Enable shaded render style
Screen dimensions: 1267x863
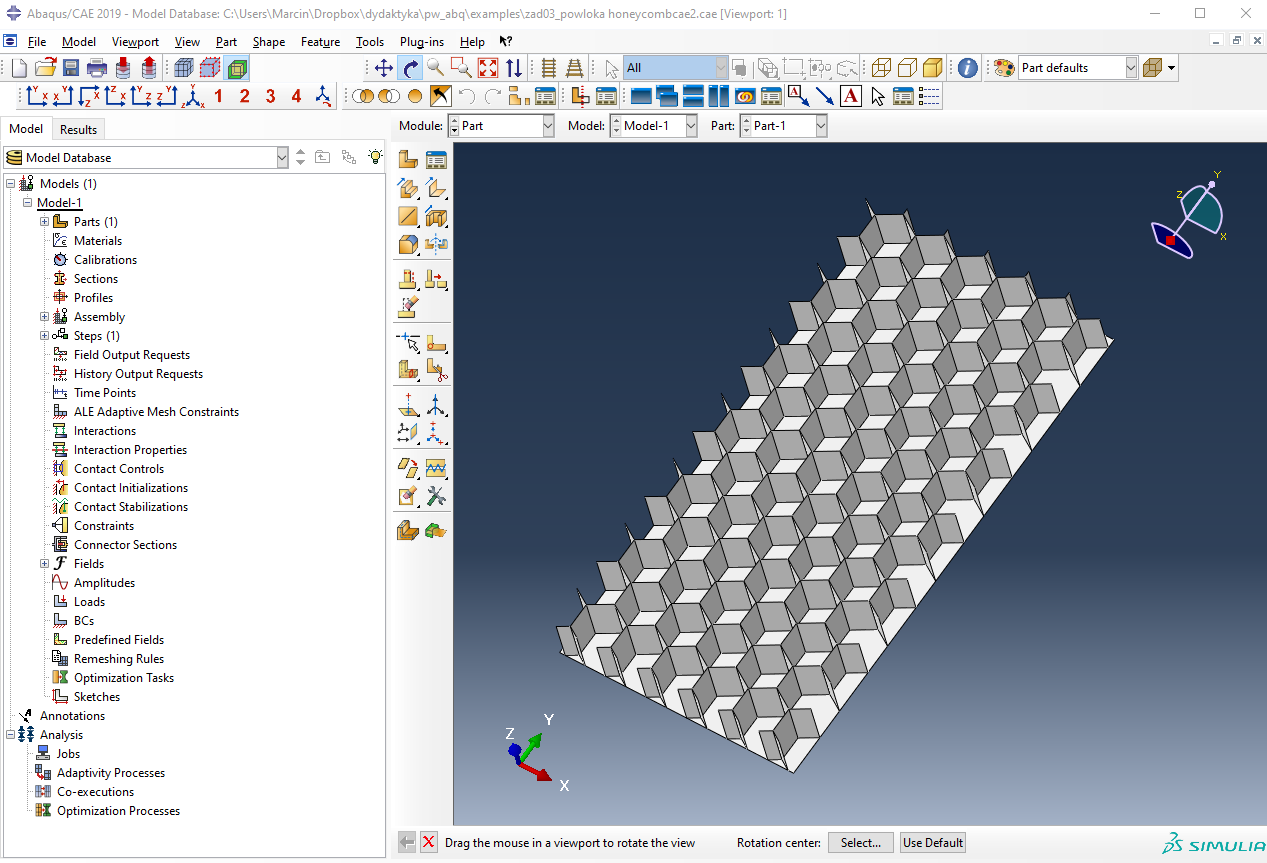[932, 68]
